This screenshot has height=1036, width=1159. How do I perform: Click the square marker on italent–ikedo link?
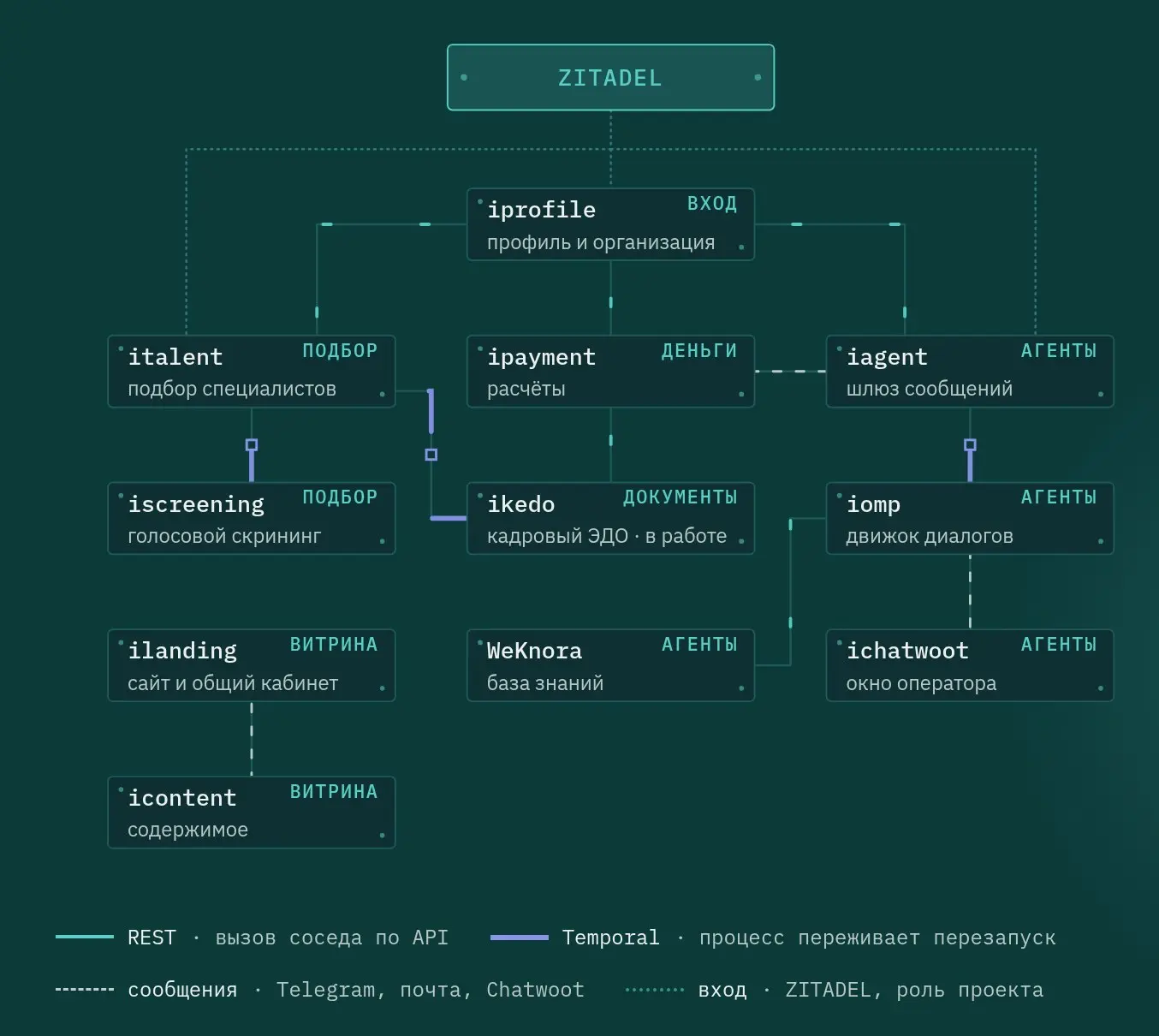click(x=431, y=455)
